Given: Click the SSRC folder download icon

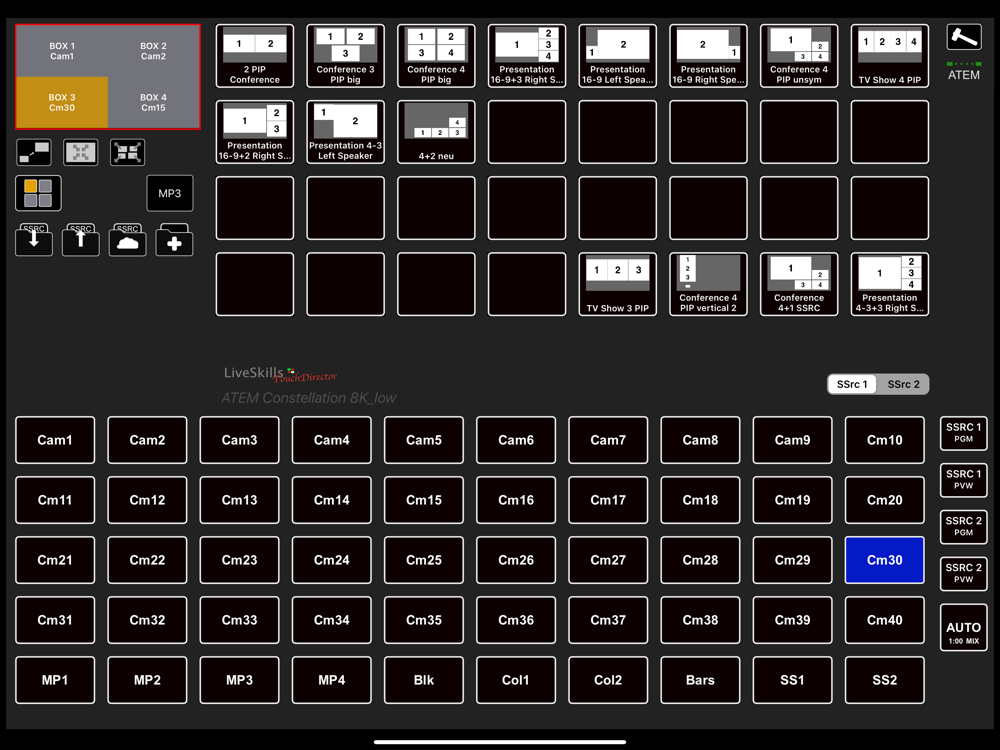Looking at the screenshot, I should coord(34,240).
